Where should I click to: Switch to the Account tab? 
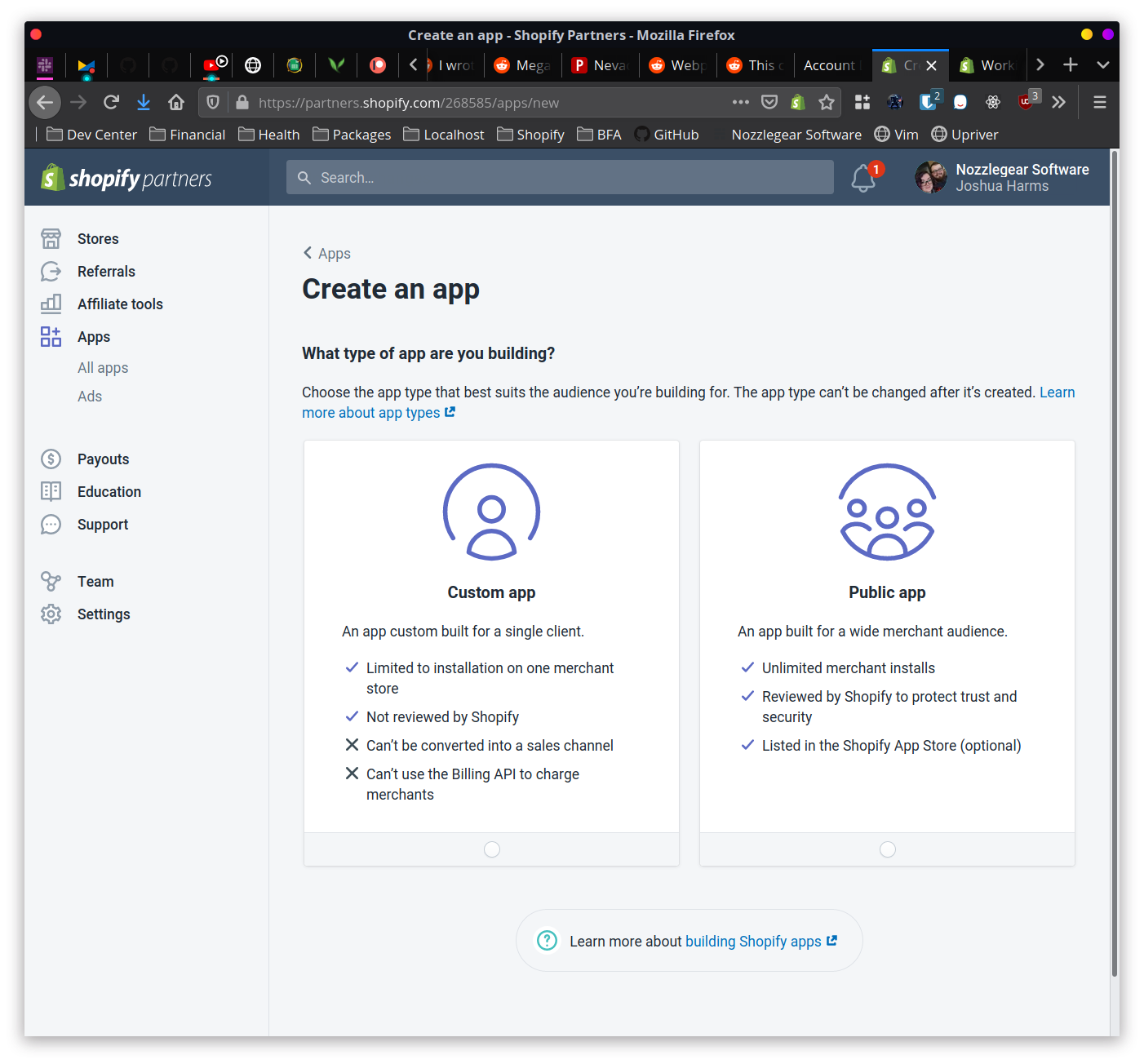coord(831,65)
